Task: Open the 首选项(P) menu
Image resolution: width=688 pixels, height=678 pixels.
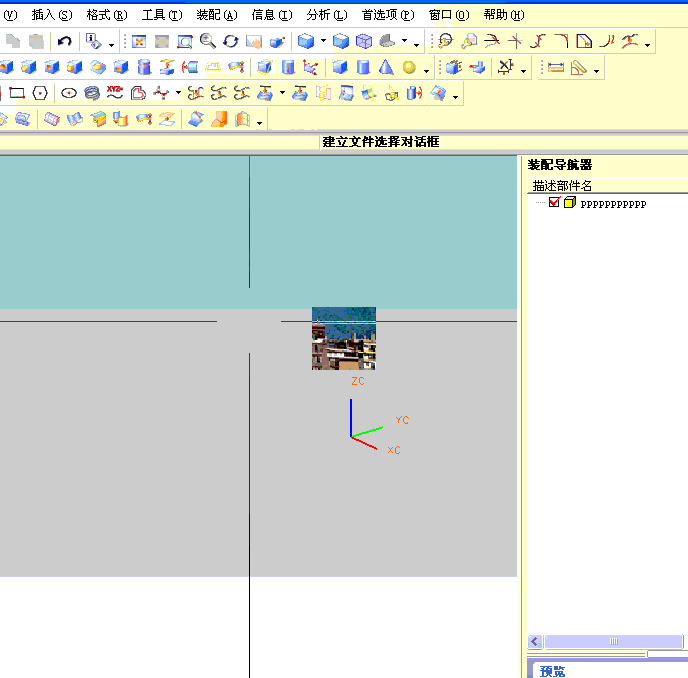Action: tap(388, 15)
